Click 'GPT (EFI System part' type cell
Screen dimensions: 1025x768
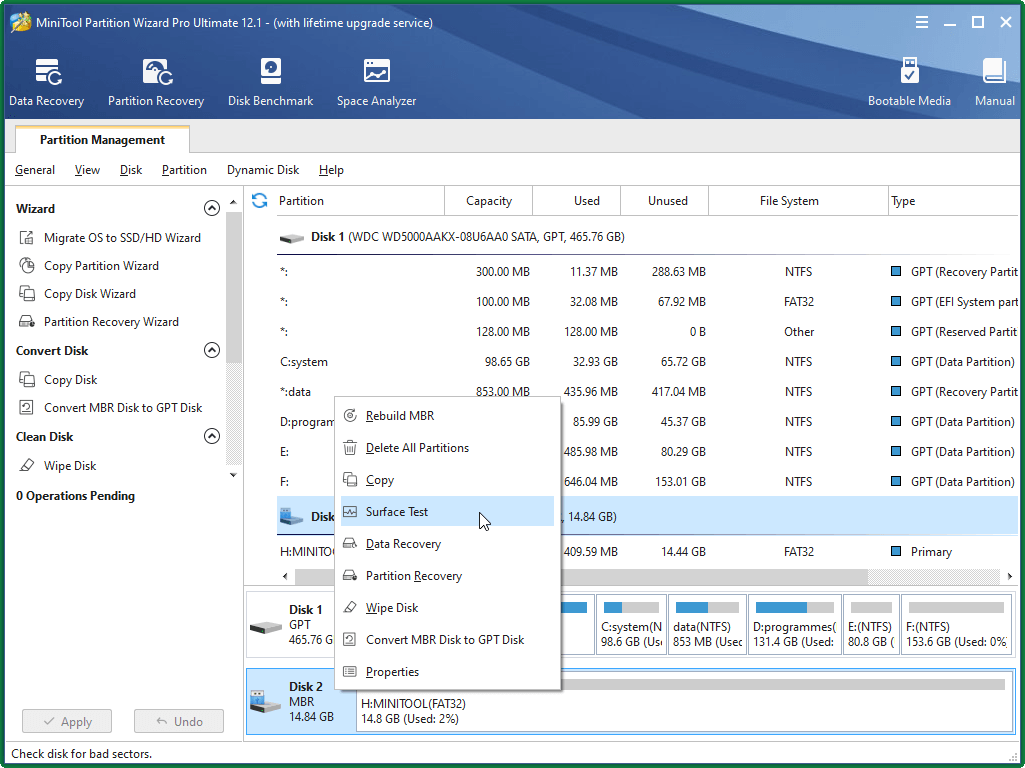(964, 301)
